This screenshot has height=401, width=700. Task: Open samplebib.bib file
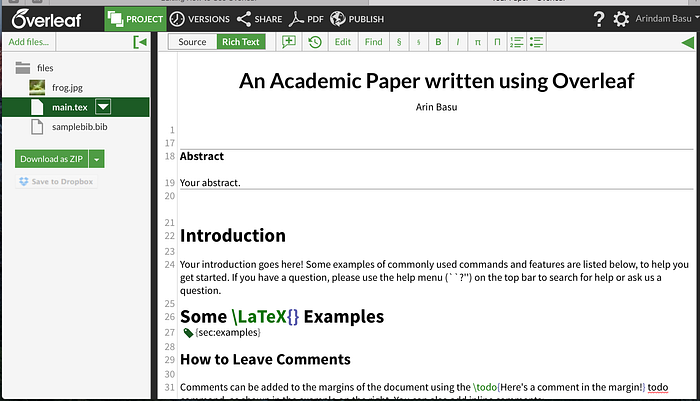pos(79,127)
